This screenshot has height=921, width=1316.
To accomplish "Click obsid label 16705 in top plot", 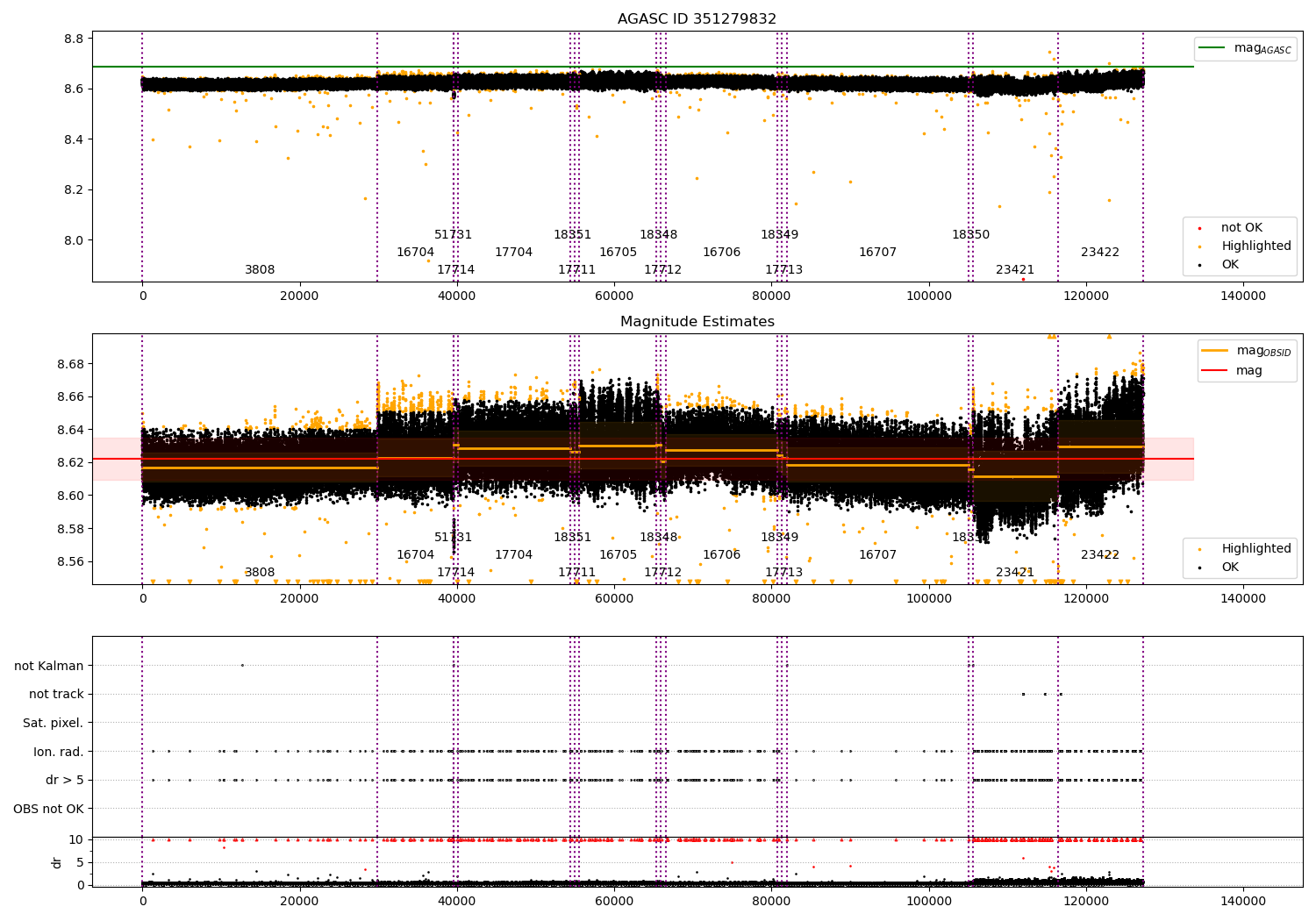I will pos(619,253).
